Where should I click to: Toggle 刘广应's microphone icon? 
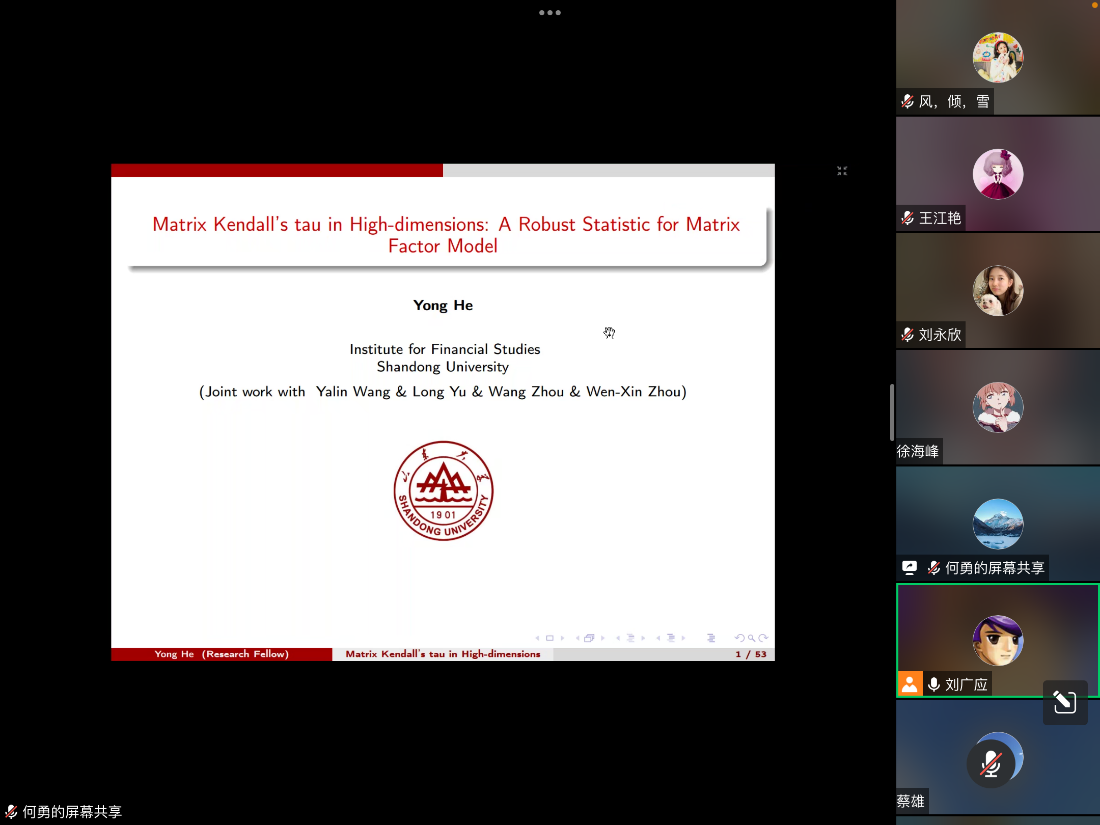pos(934,685)
